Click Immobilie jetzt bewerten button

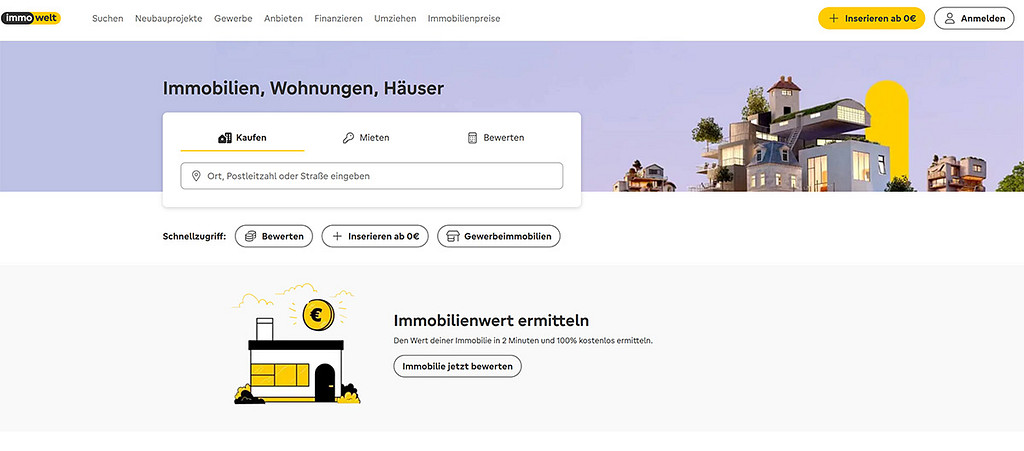click(x=457, y=366)
